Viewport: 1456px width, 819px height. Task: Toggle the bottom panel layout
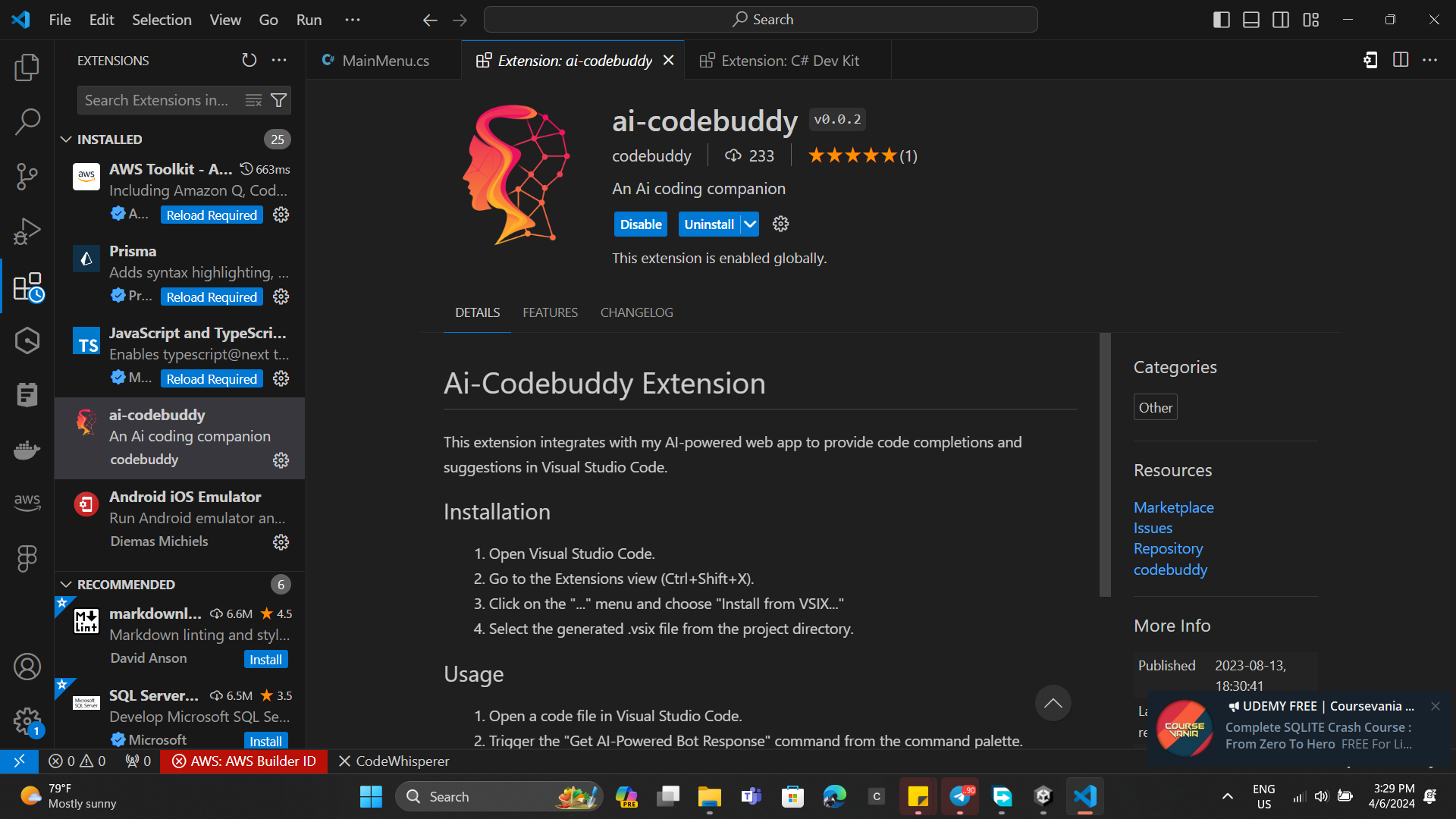pyautogui.click(x=1251, y=20)
